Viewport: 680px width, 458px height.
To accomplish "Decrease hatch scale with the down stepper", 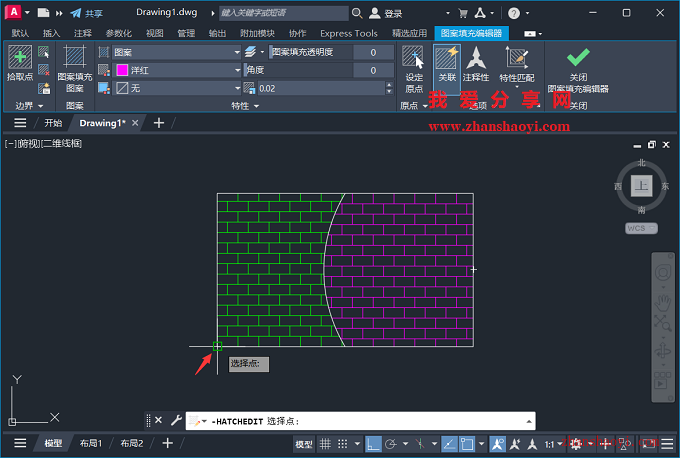I will [x=389, y=92].
